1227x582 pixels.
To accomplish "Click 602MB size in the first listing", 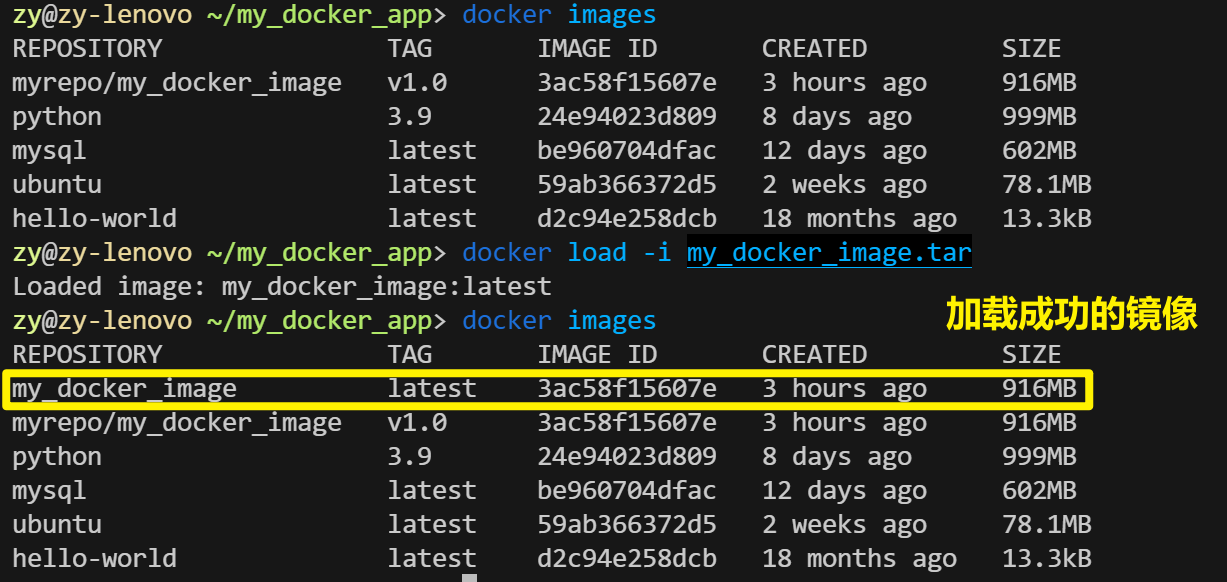I will click(x=1039, y=151).
